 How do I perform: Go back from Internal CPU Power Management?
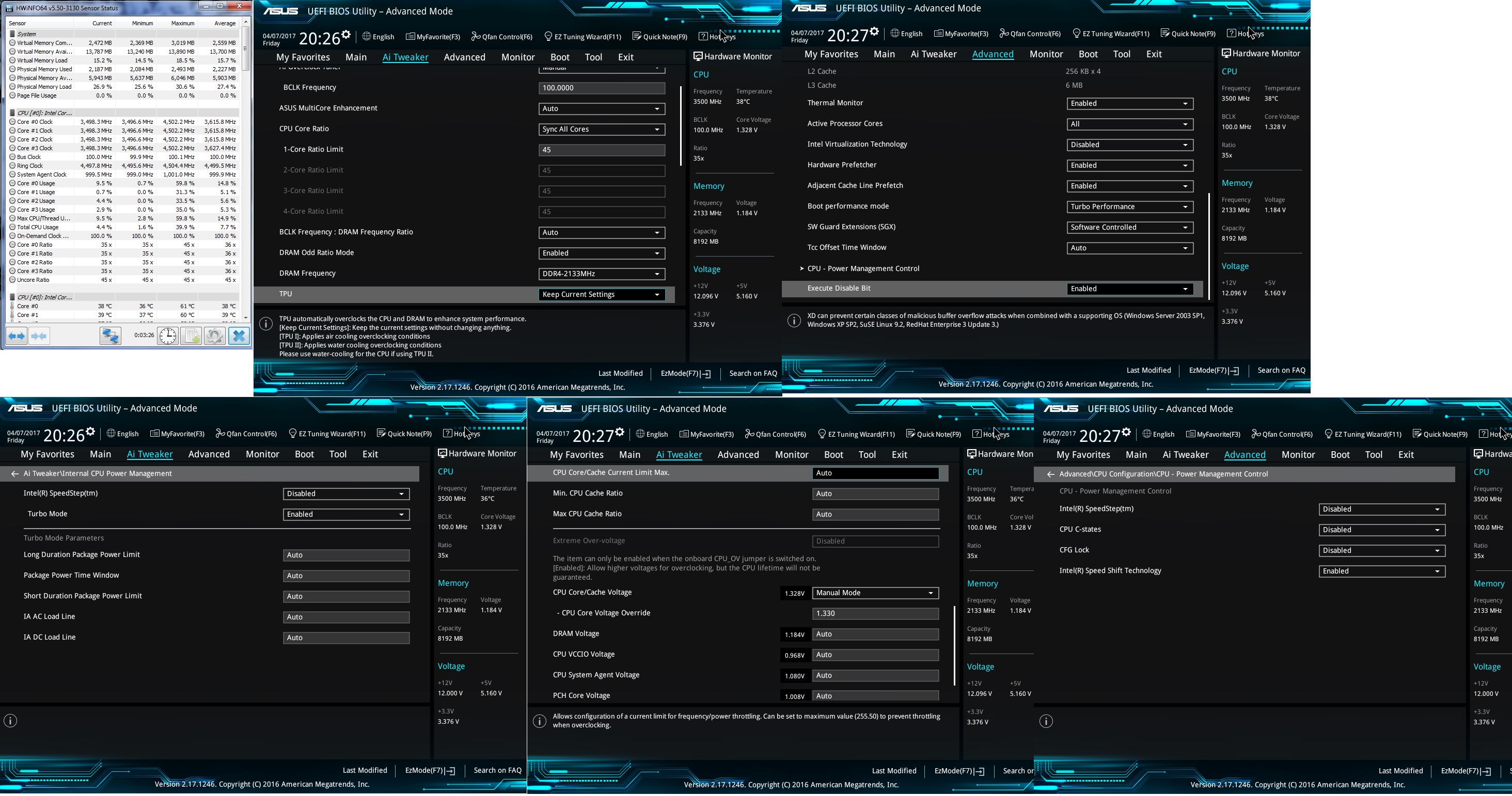coord(14,474)
